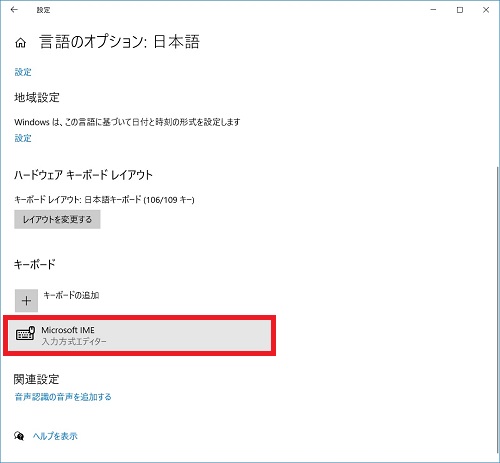Click the キーボードの追加 label
Screen dimensions: 500x463
(71, 295)
